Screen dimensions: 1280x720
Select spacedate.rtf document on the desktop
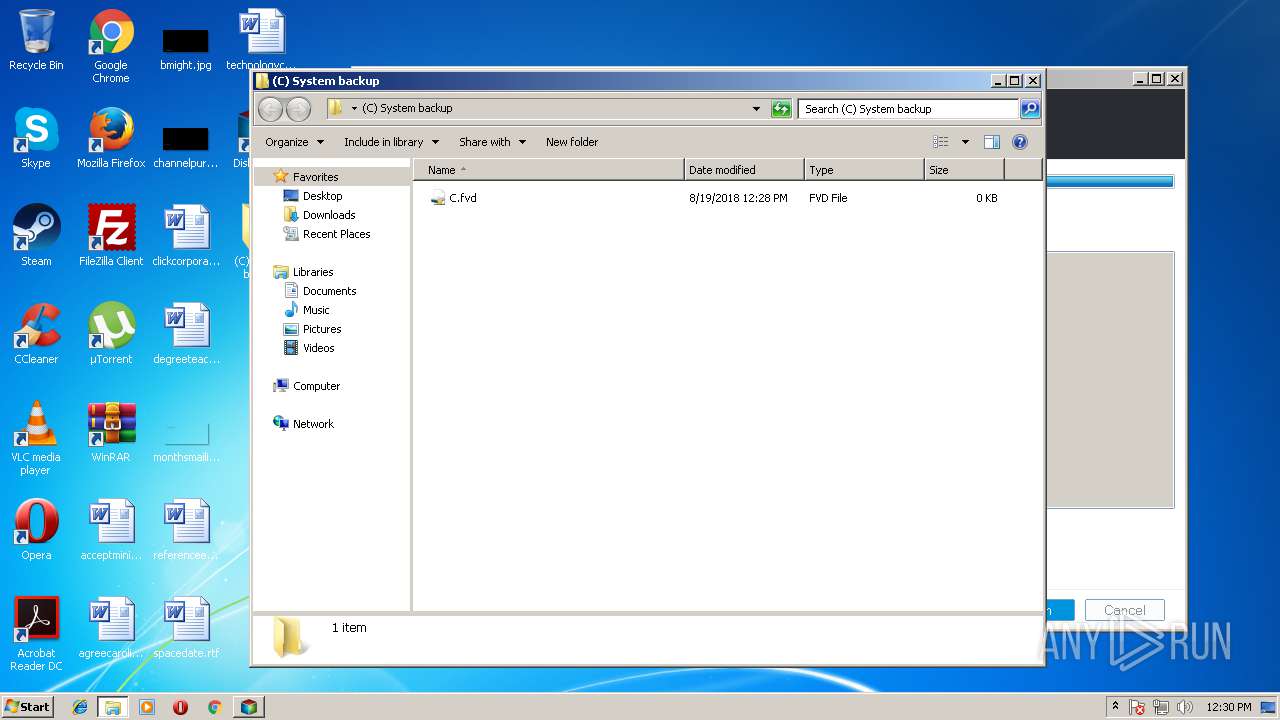[186, 628]
